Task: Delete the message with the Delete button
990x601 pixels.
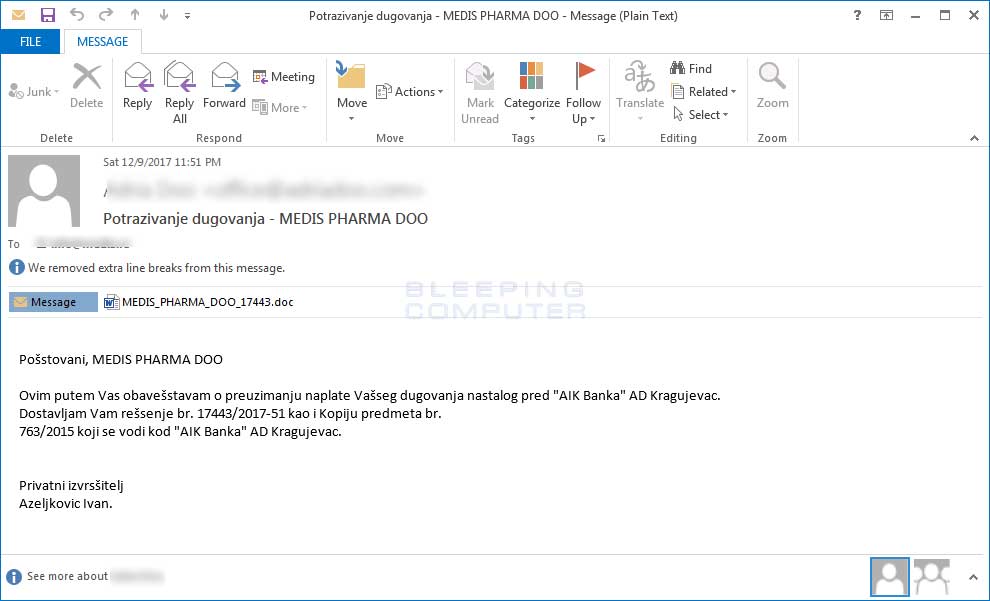Action: click(86, 86)
